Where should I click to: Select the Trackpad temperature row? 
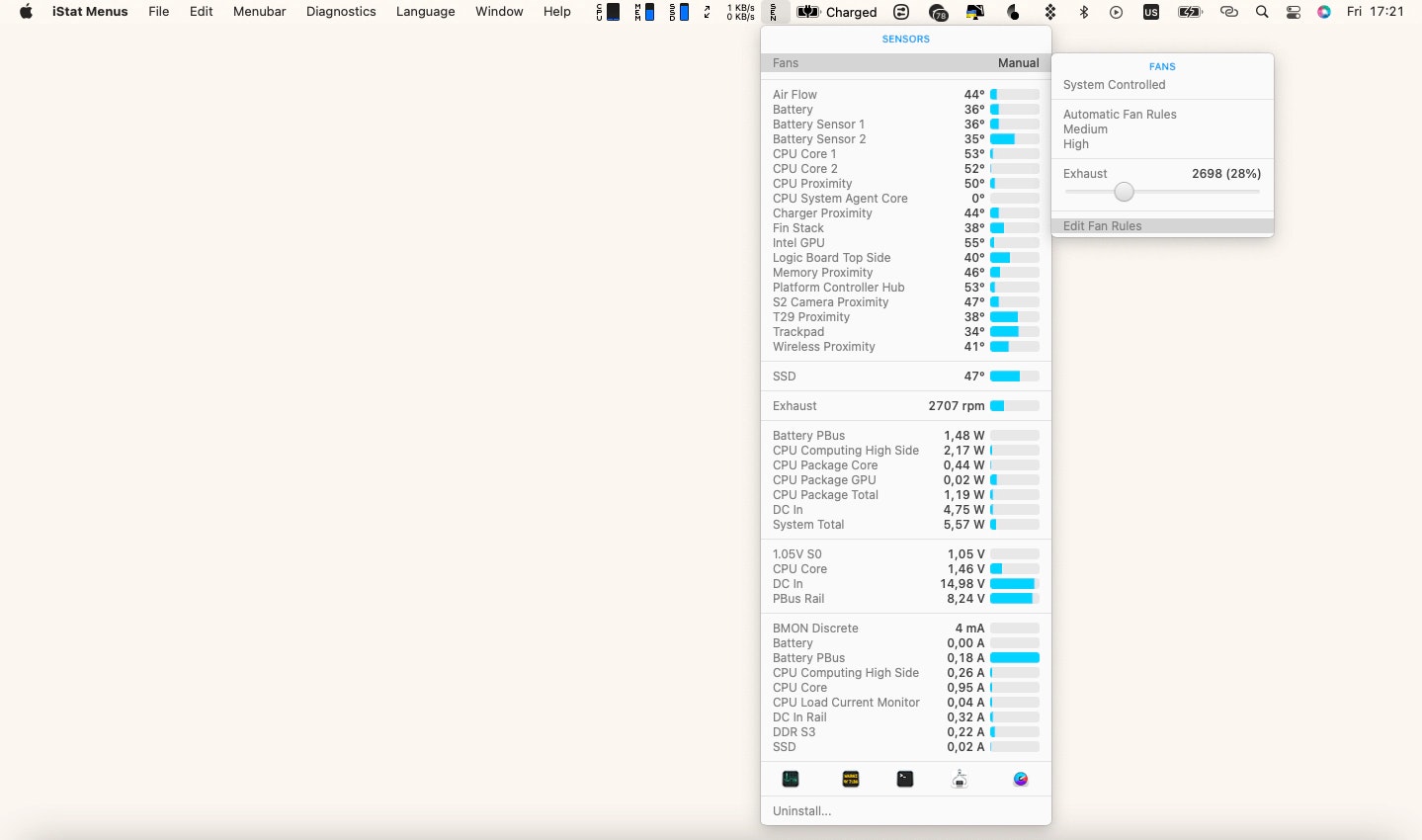906,332
